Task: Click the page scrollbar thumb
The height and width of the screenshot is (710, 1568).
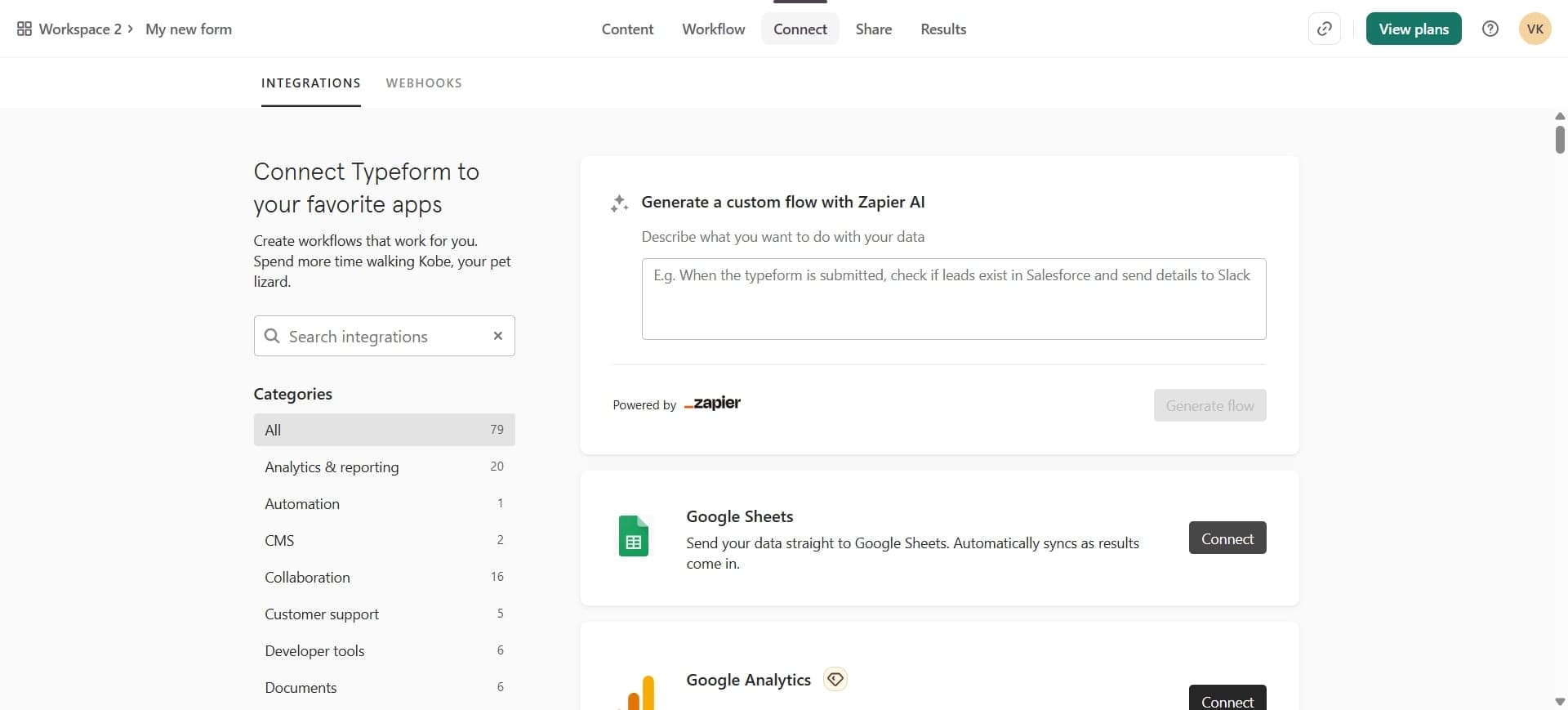Action: tap(1560, 139)
